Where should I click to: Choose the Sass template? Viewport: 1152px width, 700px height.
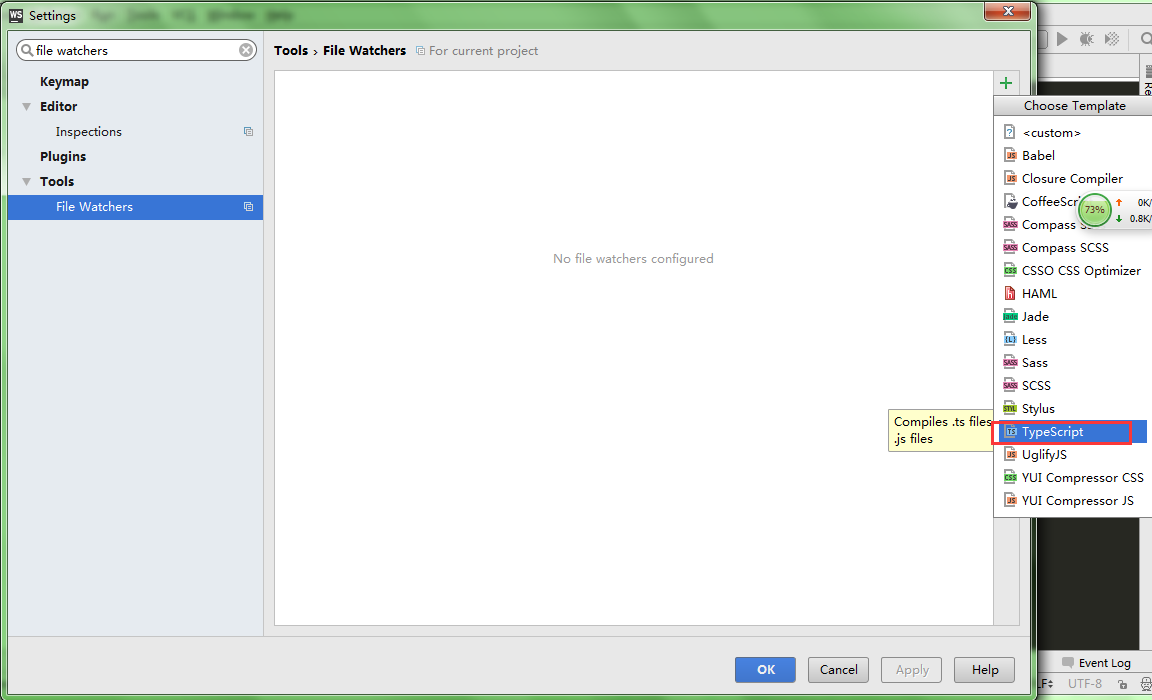pos(1073,363)
